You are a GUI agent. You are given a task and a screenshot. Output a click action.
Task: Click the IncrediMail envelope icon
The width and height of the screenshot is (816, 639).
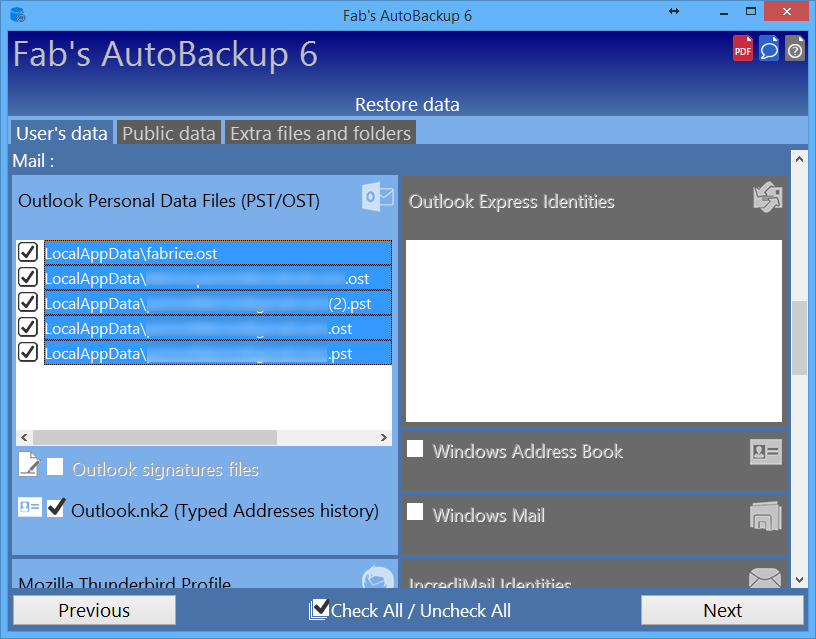click(x=765, y=578)
